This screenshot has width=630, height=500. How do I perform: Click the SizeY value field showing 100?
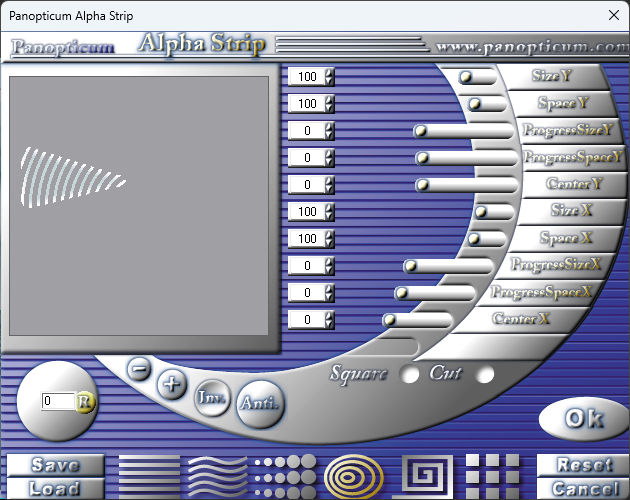pos(307,76)
